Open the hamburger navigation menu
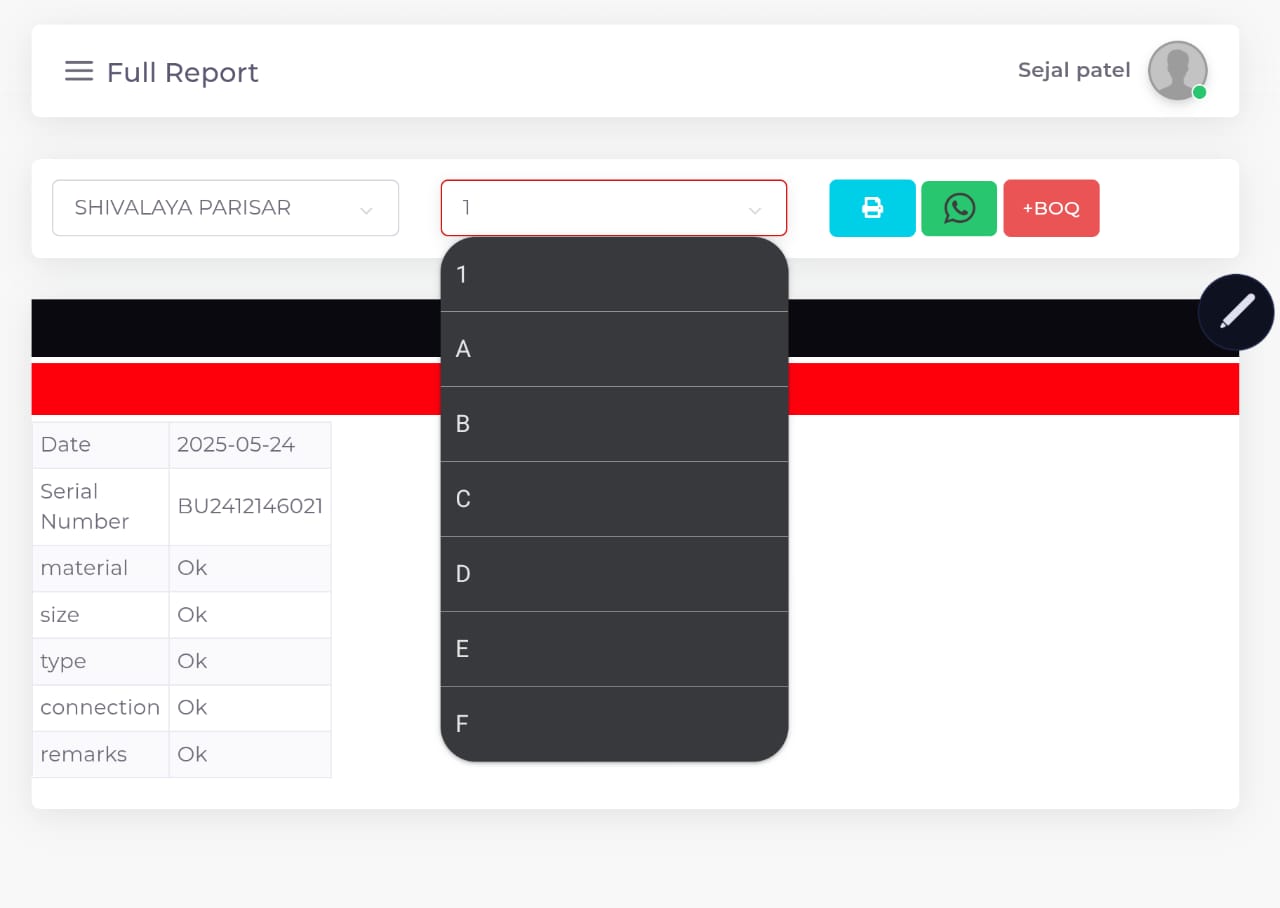This screenshot has height=908, width=1280. tap(79, 71)
